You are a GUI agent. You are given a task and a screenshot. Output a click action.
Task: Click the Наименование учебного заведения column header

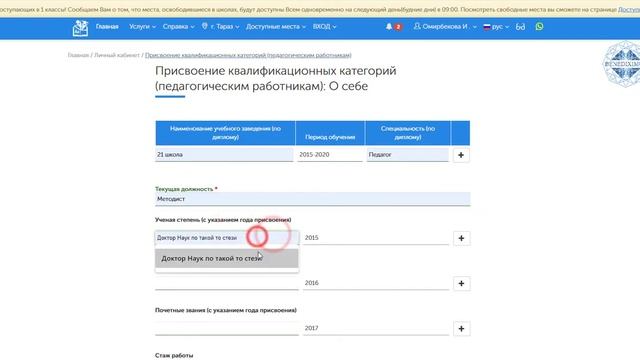[x=225, y=133]
